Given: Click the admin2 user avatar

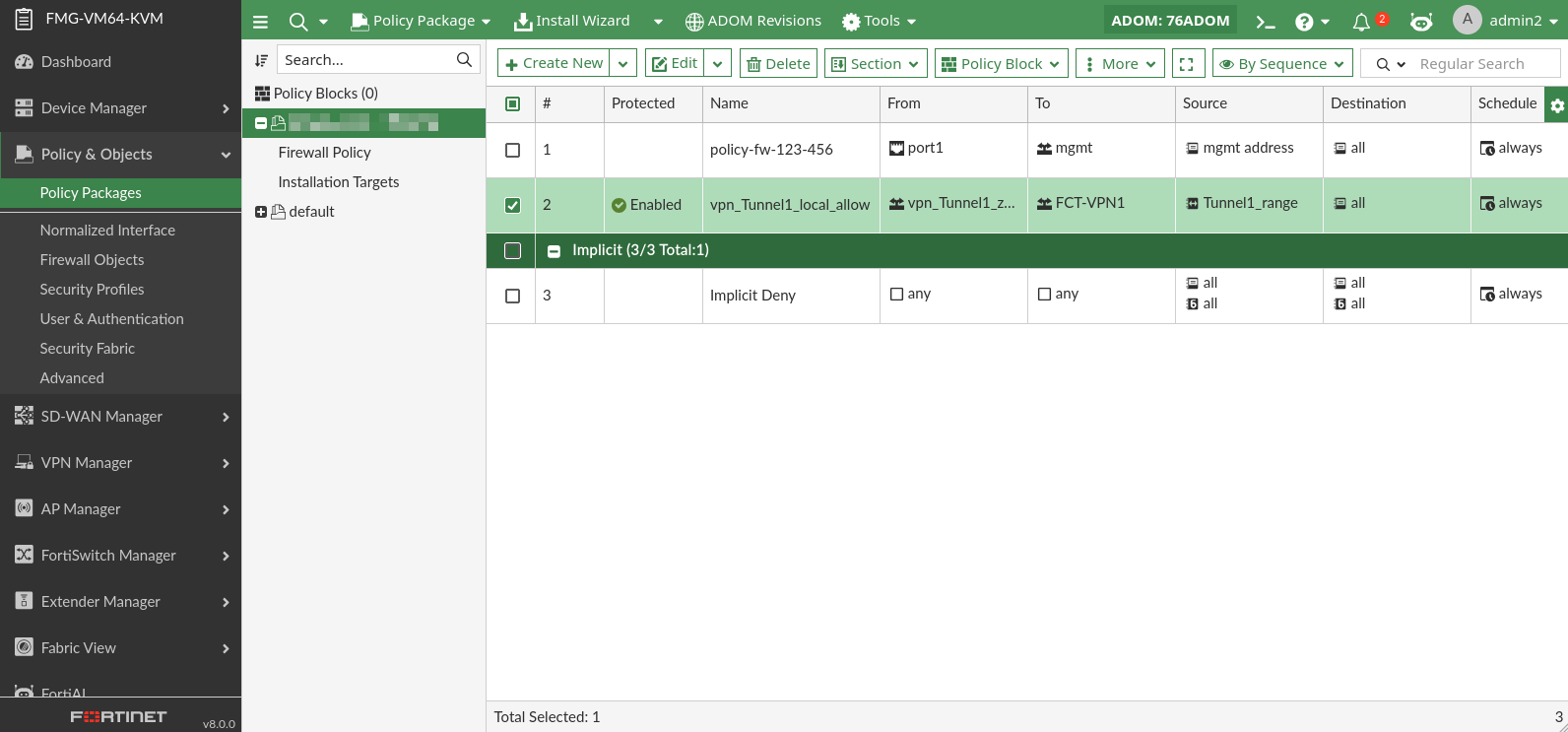Looking at the screenshot, I should click(1467, 20).
